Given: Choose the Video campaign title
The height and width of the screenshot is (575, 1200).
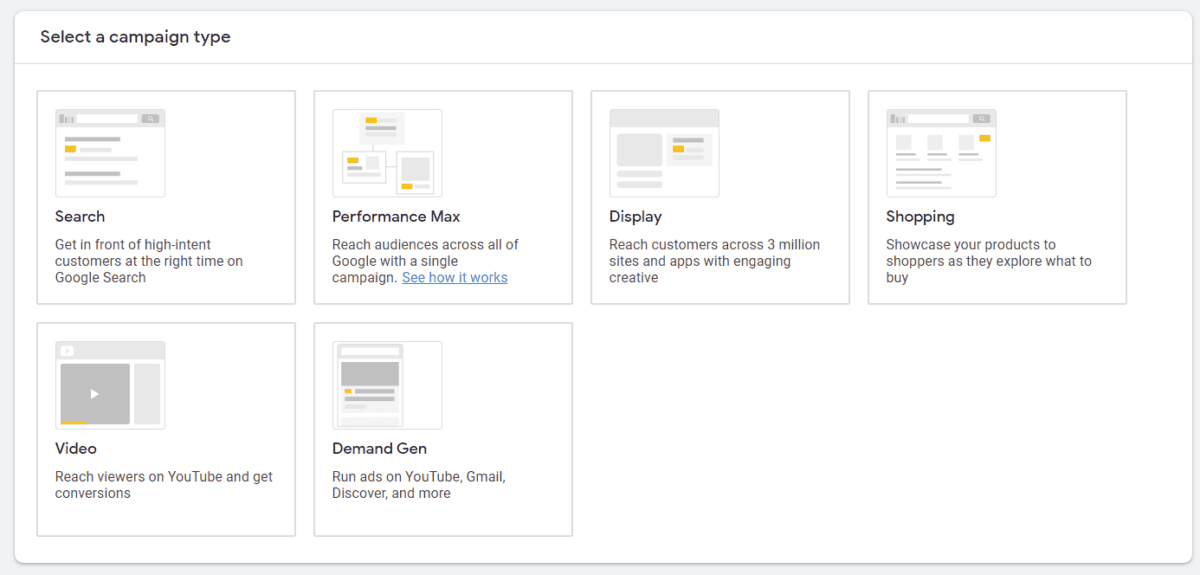Looking at the screenshot, I should click(x=76, y=448).
